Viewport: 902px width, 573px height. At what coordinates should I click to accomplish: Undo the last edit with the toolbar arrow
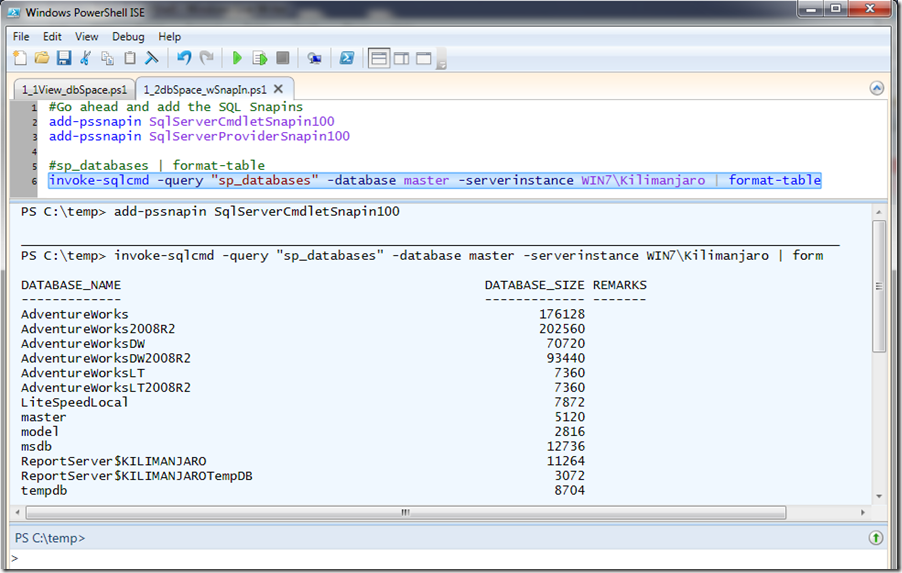coord(184,58)
